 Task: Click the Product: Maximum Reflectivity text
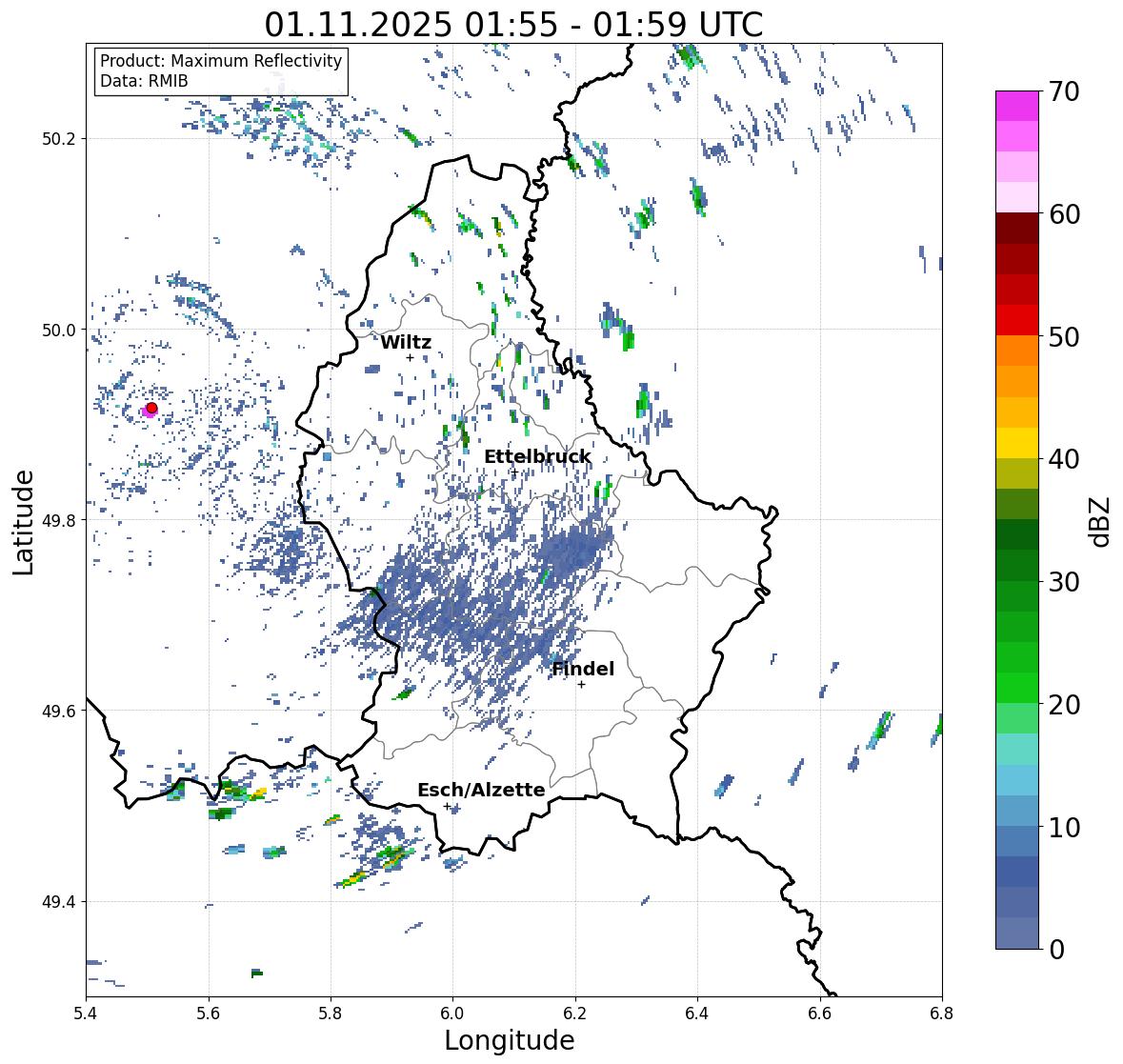click(221, 61)
